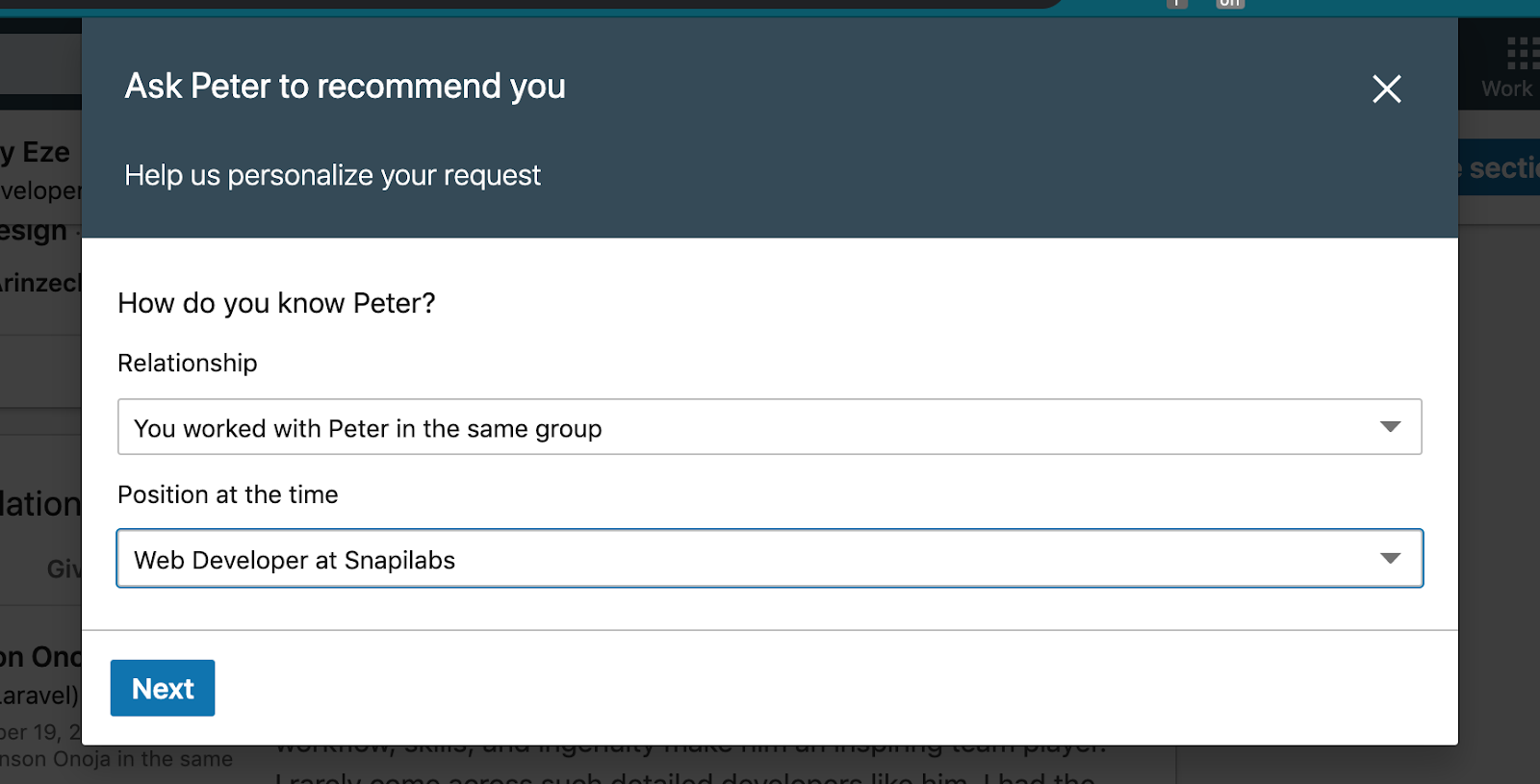Select the partially hidden 'Given' recommendations tab
This screenshot has width=1540, height=784.
(64, 569)
